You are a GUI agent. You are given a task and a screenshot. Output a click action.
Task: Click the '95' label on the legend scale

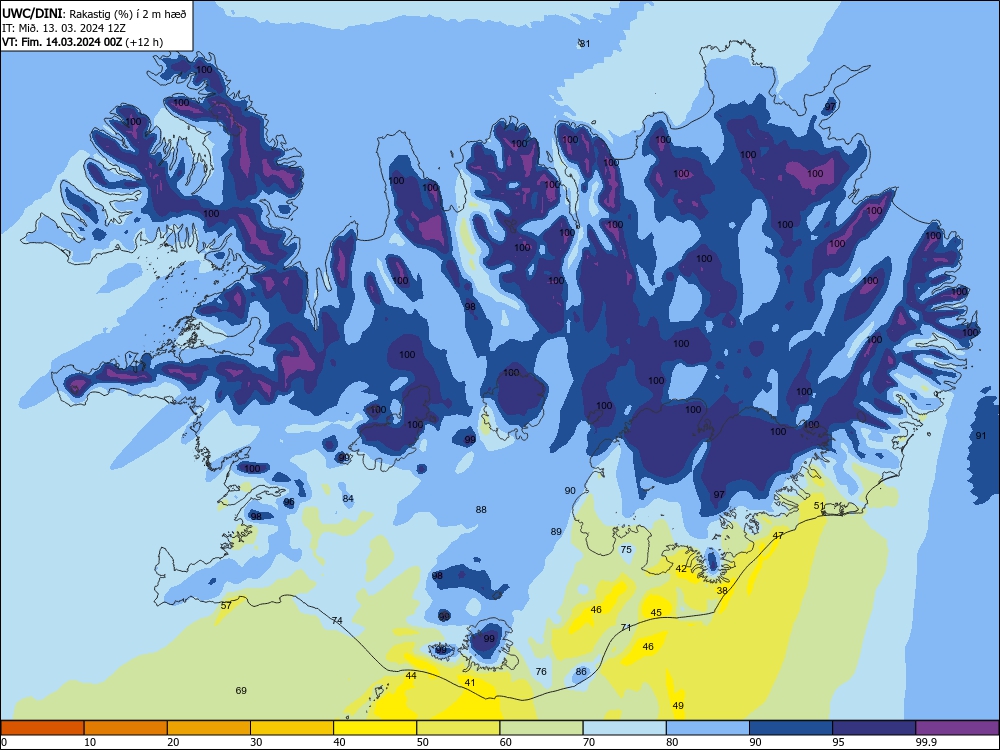point(838,742)
